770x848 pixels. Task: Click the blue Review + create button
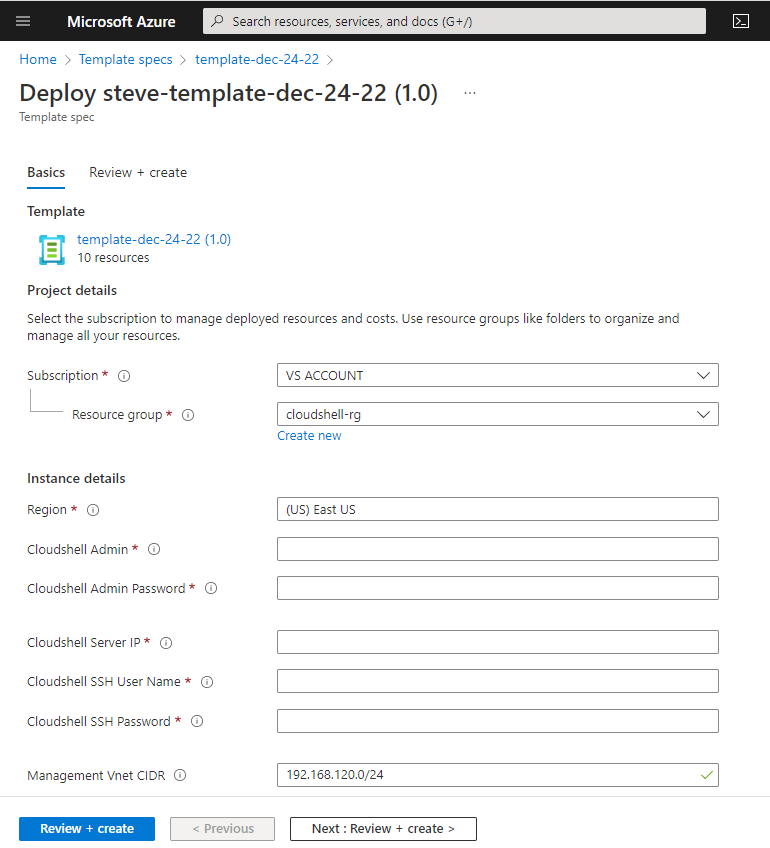(x=87, y=829)
